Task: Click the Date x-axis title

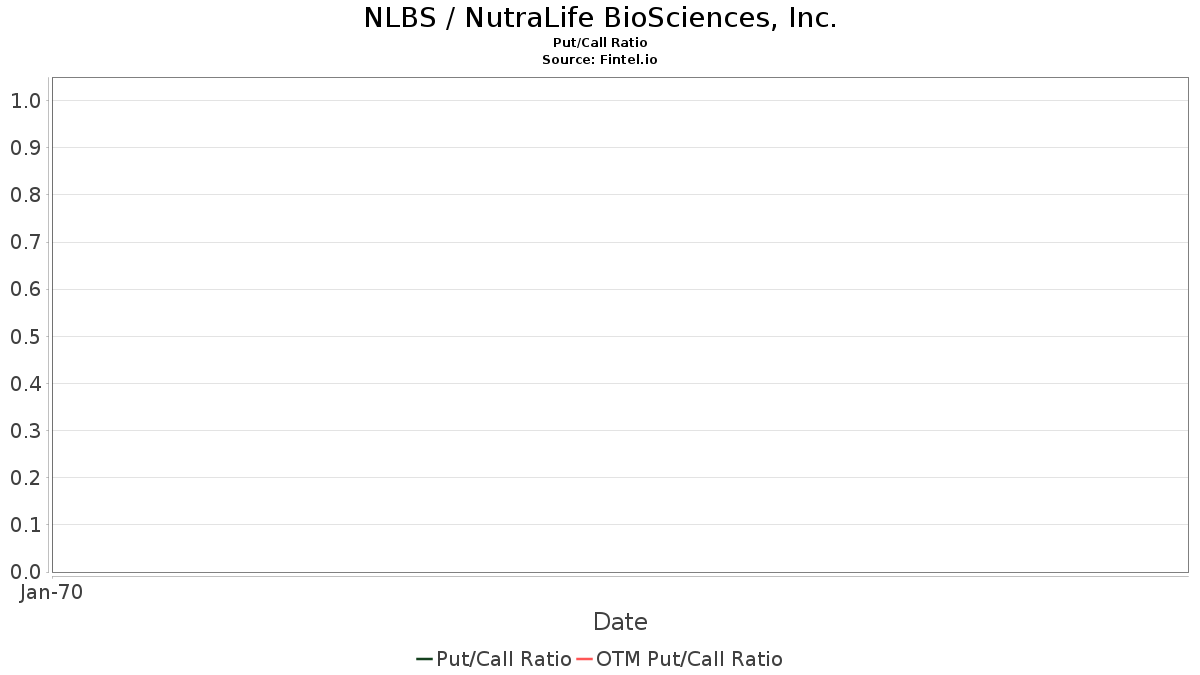Action: pos(620,622)
